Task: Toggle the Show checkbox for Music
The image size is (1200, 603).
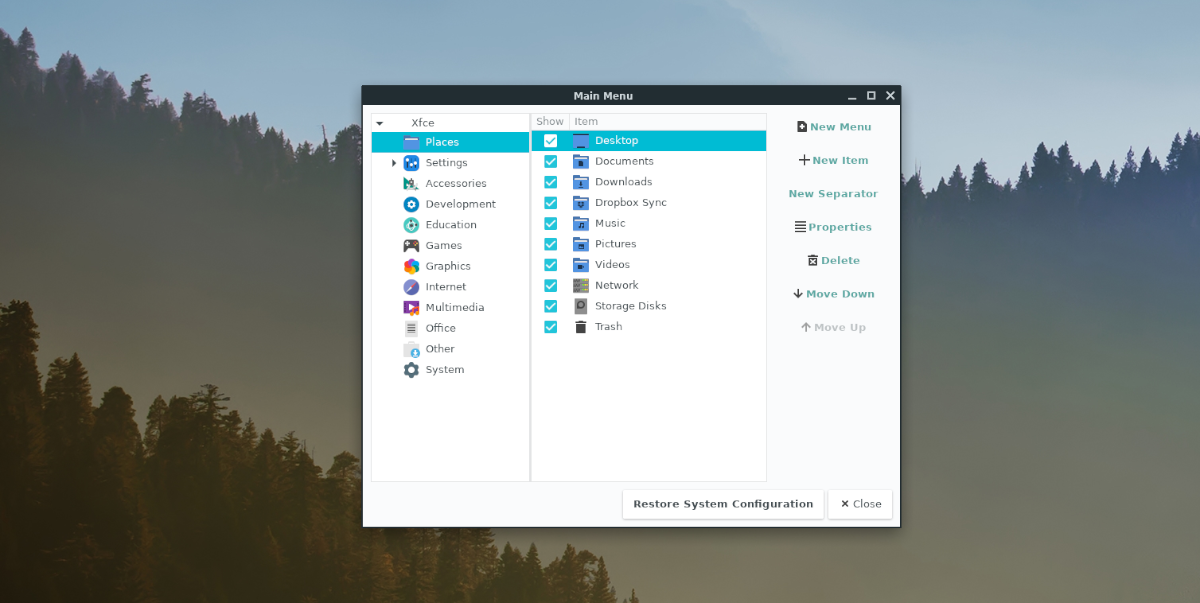Action: point(550,223)
